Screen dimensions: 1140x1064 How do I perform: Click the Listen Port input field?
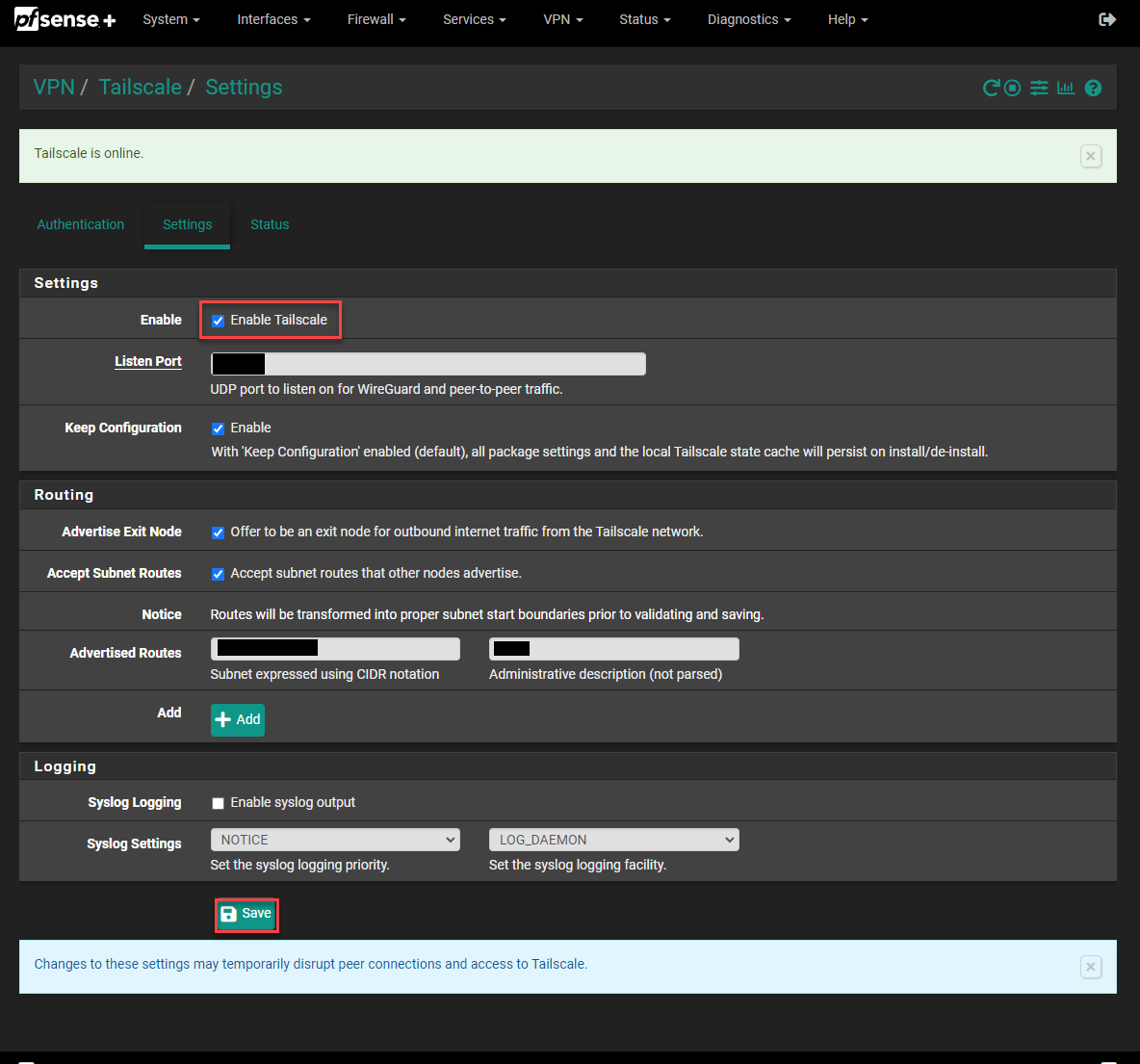coord(427,363)
